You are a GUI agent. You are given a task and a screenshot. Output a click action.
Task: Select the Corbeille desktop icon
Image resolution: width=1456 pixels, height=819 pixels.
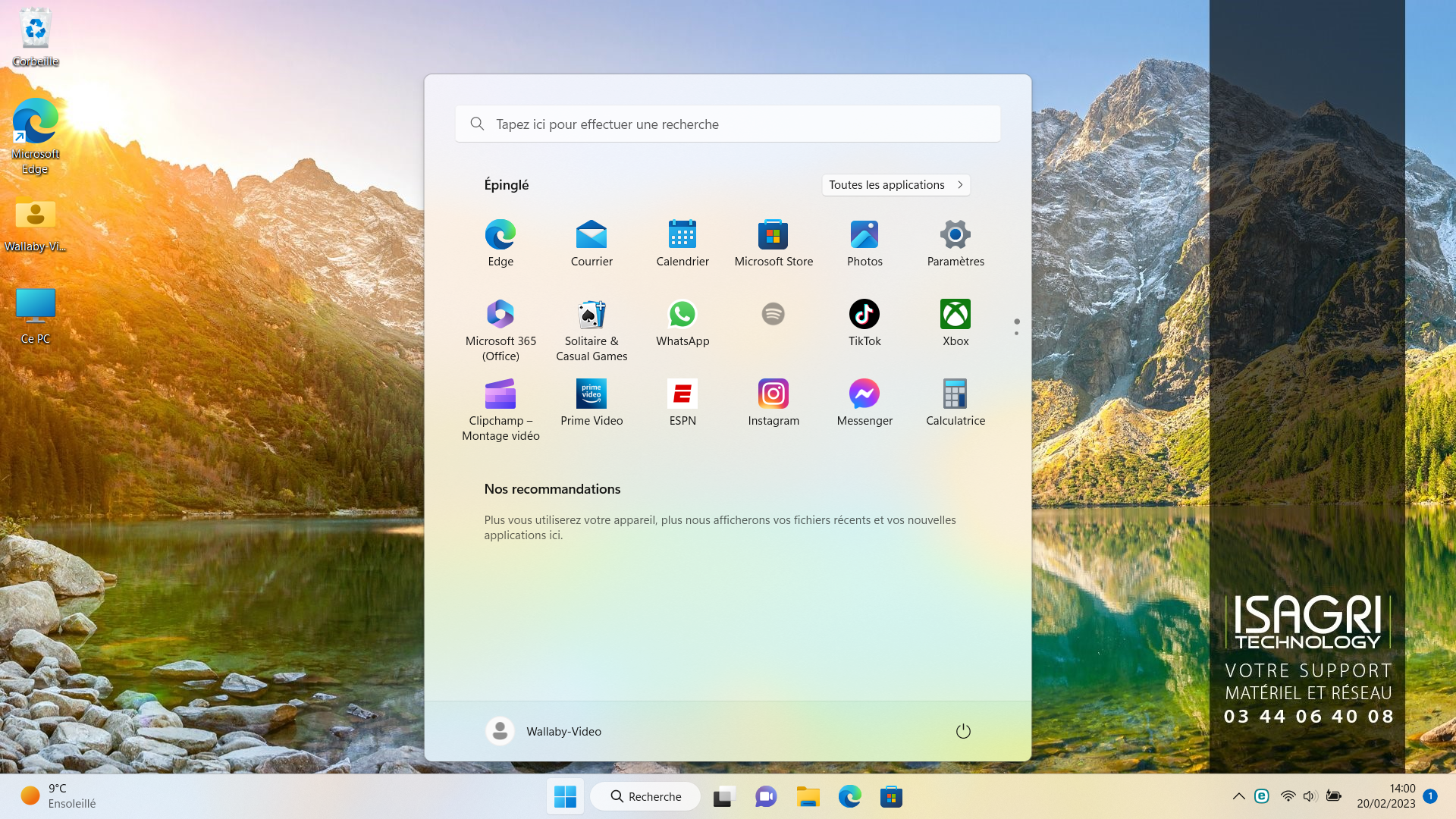(x=35, y=38)
